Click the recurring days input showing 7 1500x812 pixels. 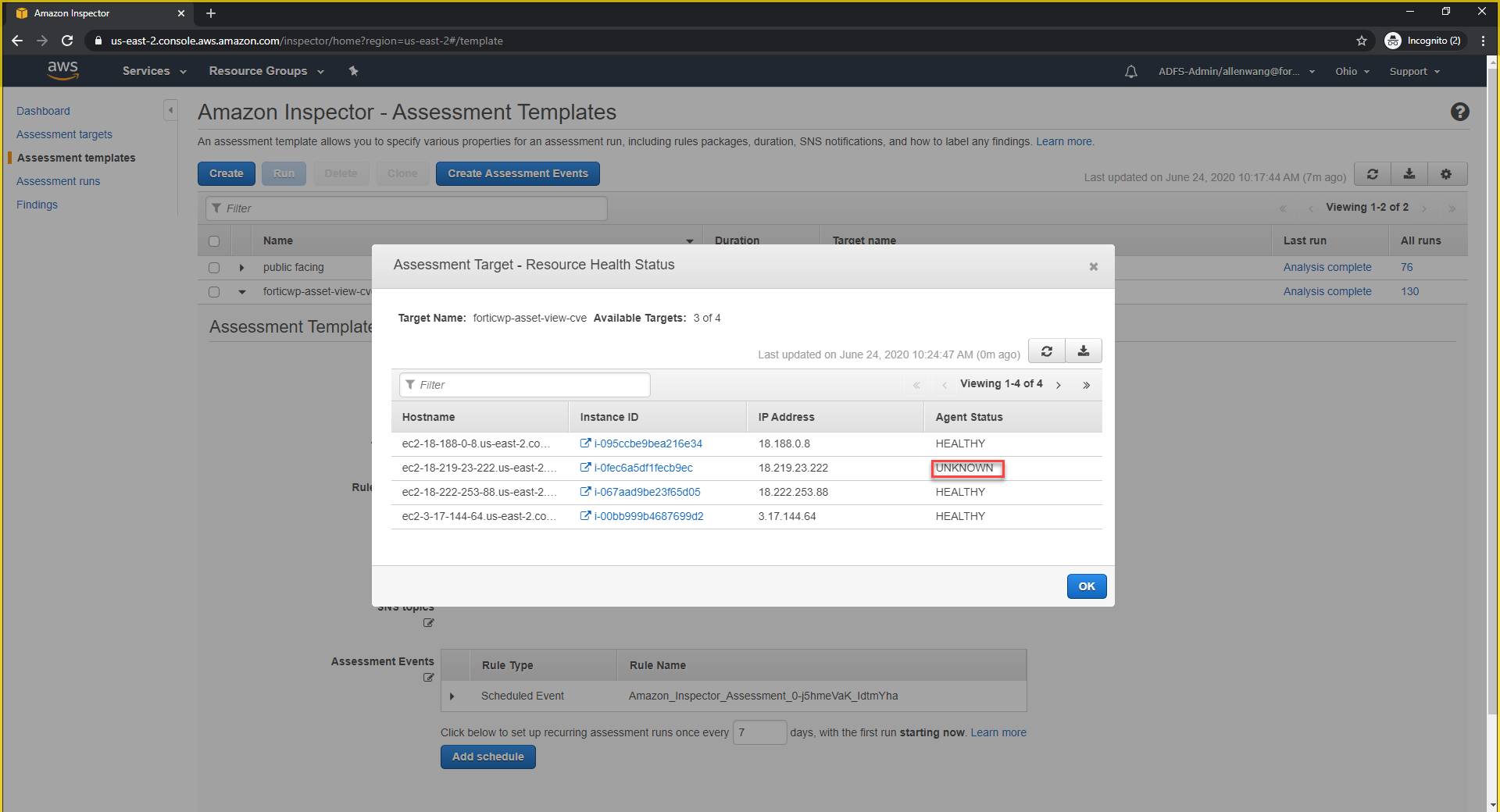pos(759,732)
